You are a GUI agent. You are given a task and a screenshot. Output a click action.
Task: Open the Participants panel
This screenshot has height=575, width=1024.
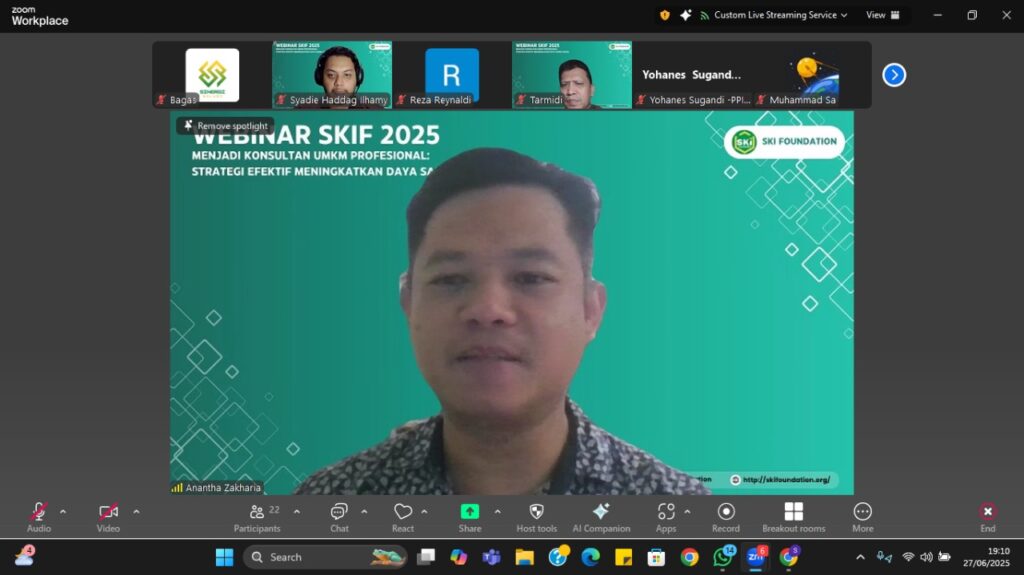(x=257, y=518)
